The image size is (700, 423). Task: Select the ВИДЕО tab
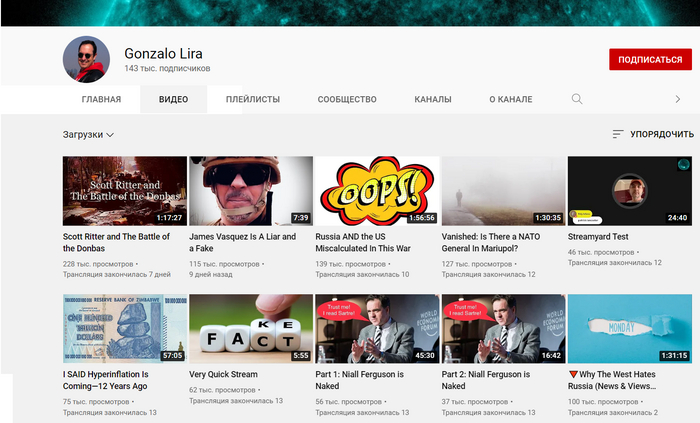click(173, 99)
